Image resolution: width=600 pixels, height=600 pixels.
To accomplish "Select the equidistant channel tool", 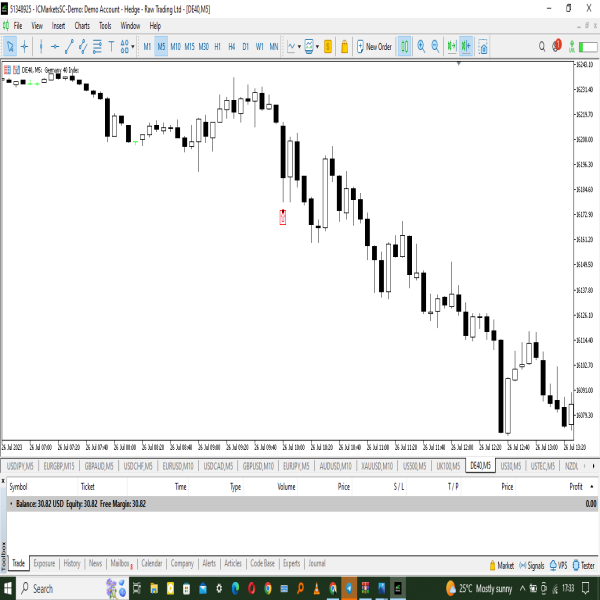I will tap(83, 47).
